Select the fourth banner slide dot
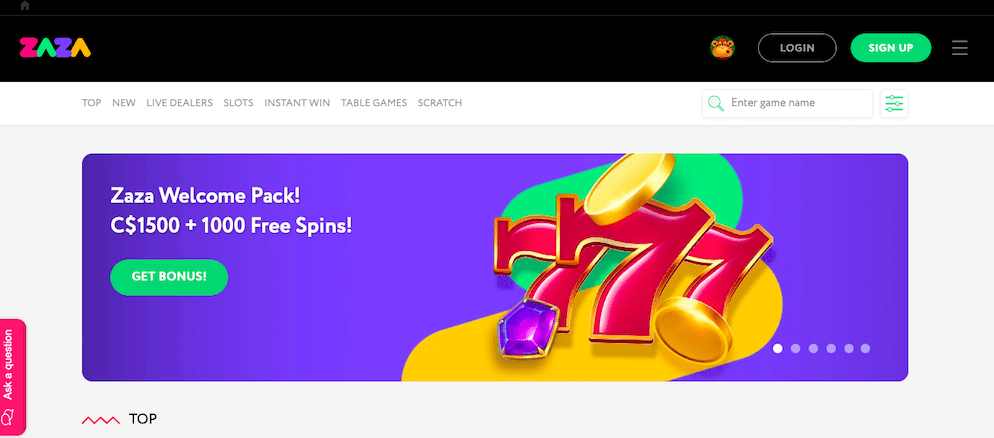Viewport: 994px width, 438px height. (830, 348)
